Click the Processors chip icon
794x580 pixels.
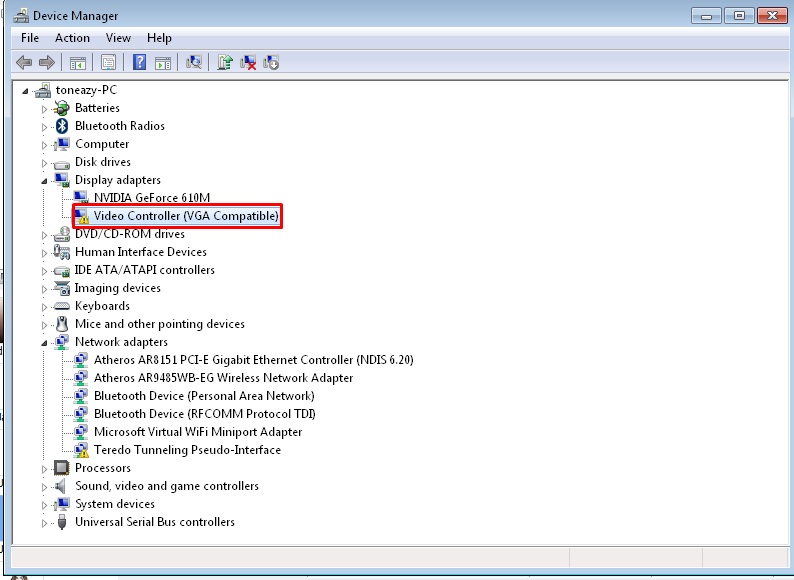click(61, 468)
